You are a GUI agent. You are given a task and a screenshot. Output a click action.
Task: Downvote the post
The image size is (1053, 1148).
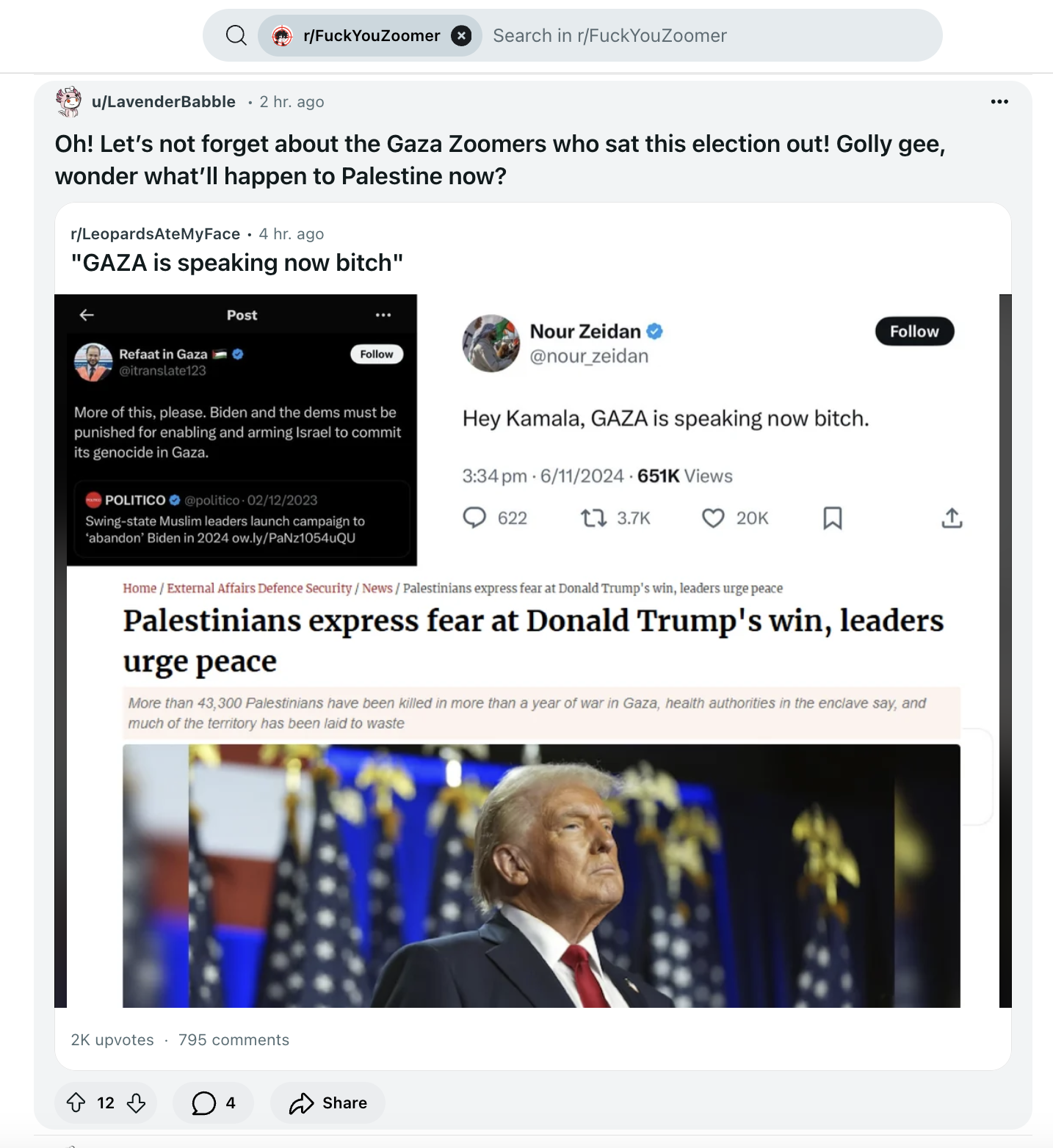(136, 1102)
